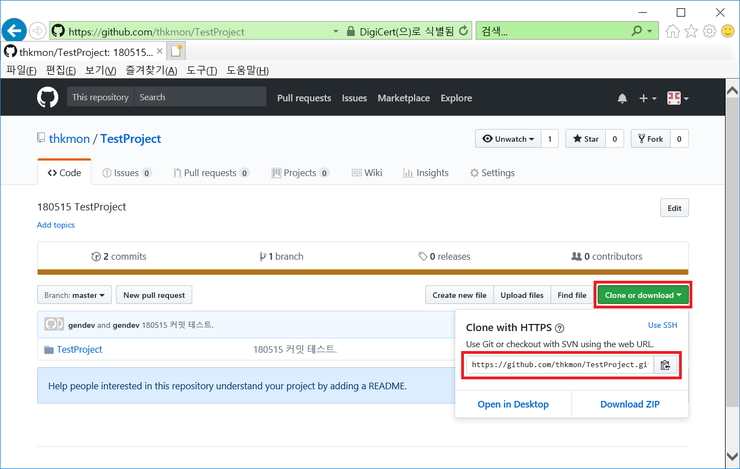Click the refresh icon in address bar

click(x=463, y=32)
